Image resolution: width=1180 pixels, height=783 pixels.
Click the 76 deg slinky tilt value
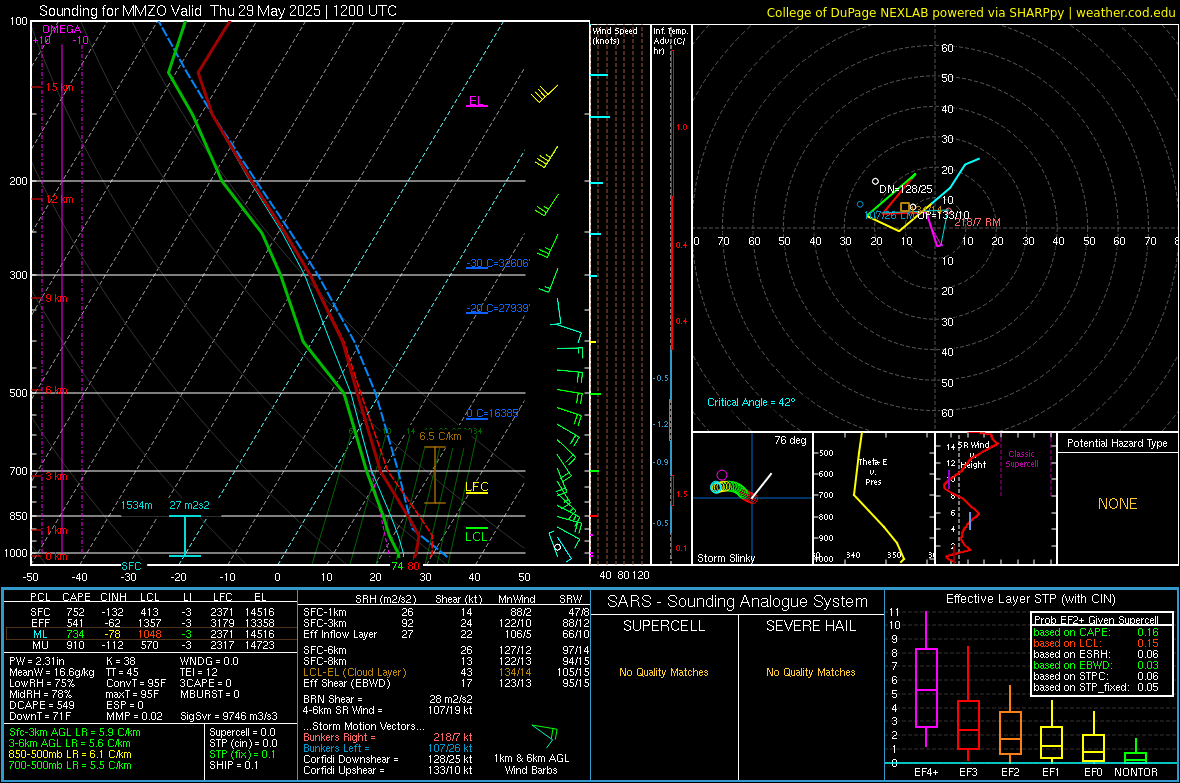(x=790, y=440)
